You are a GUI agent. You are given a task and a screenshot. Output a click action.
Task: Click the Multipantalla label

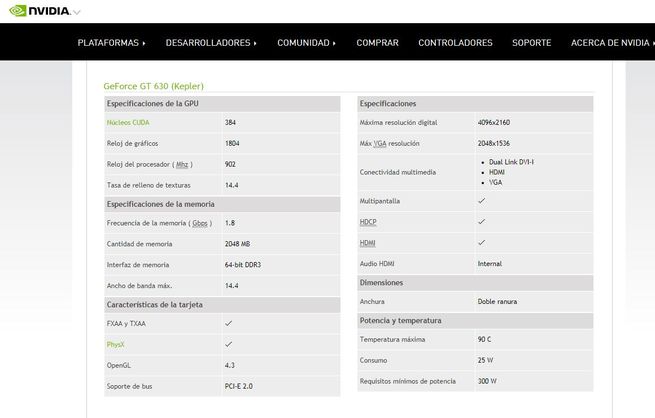click(x=380, y=201)
